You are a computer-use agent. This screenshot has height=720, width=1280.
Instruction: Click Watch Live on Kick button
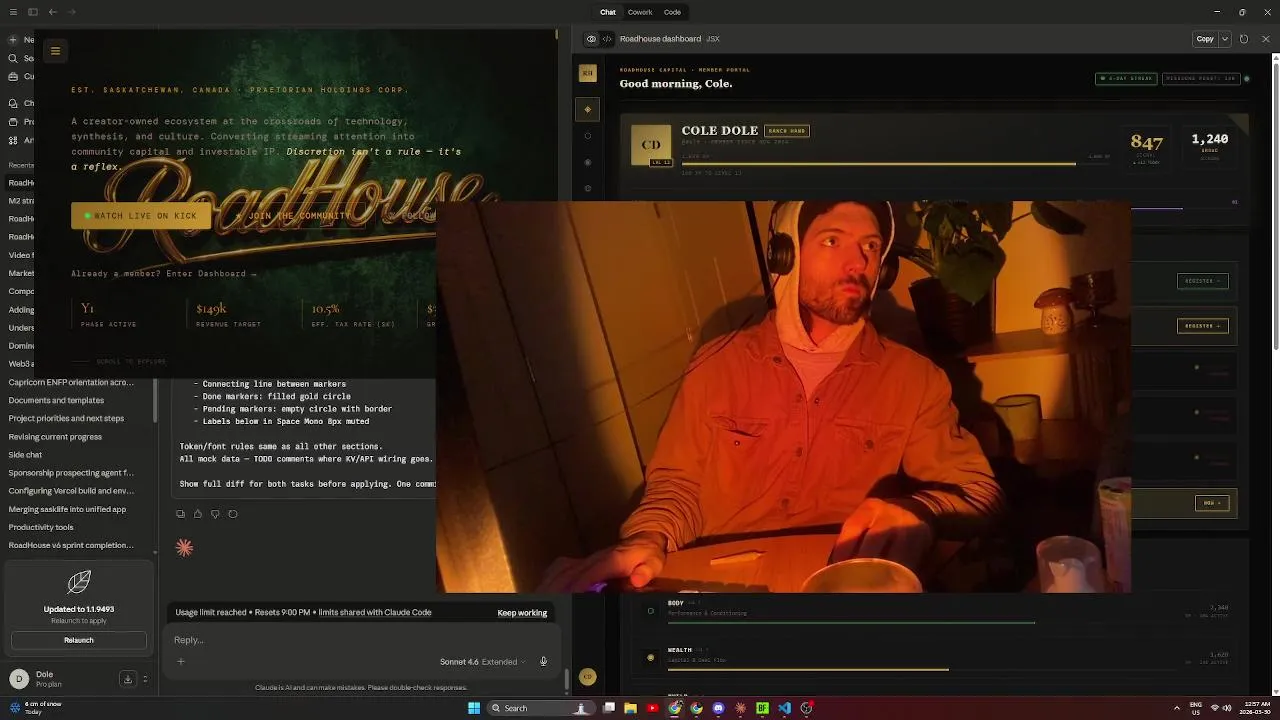141,216
